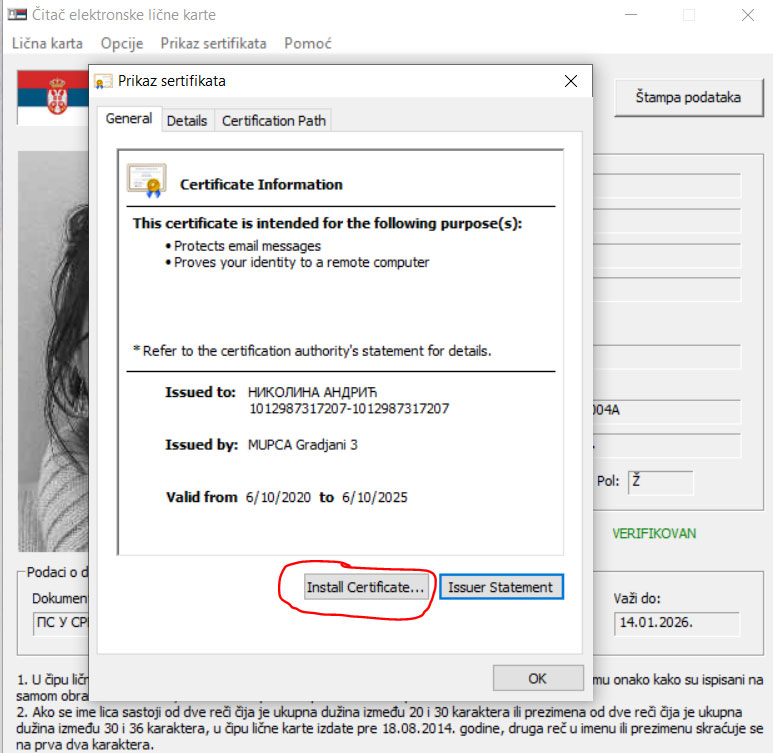Open the Pomoć menu

pos(308,43)
